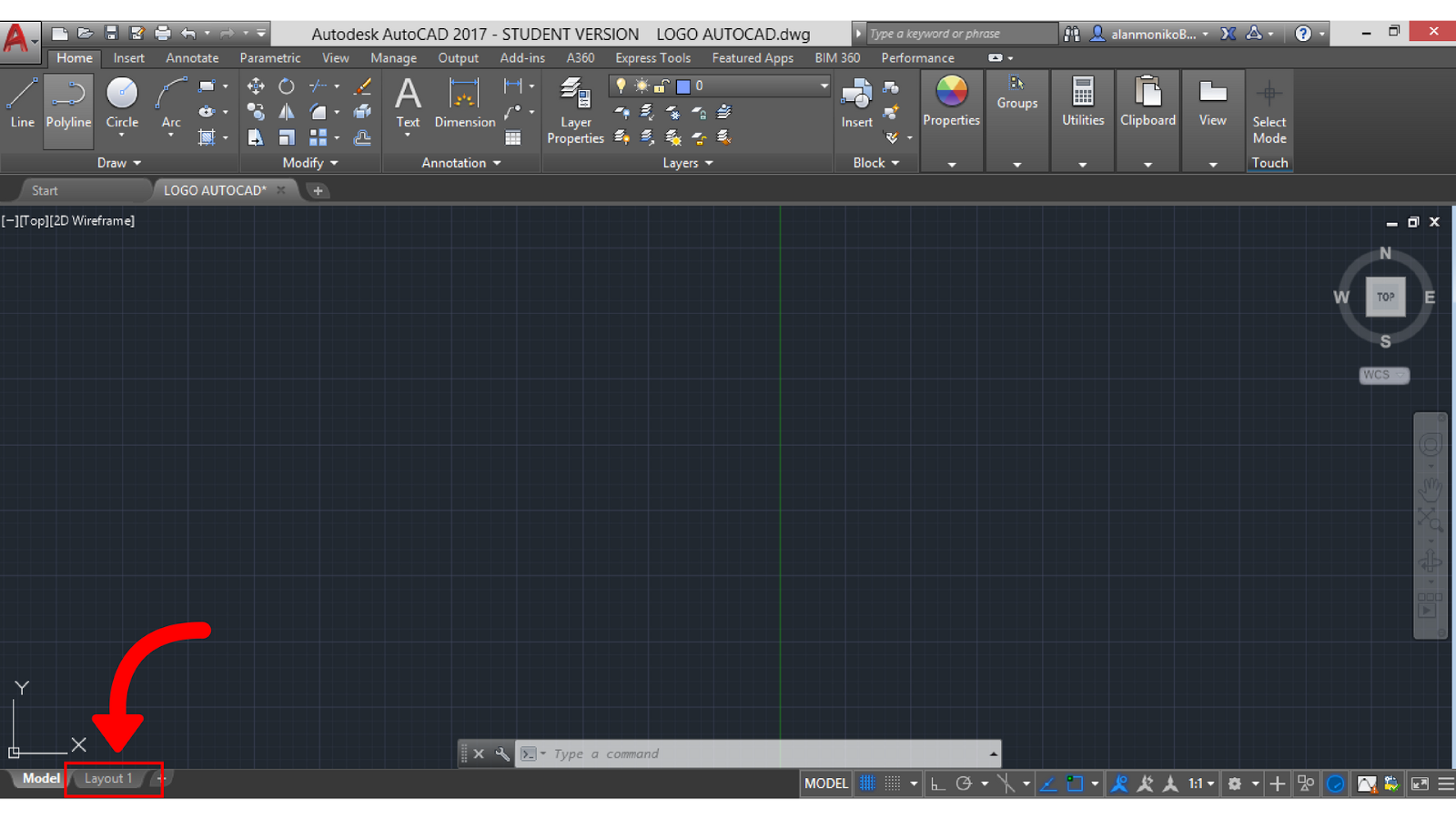Viewport: 1456px width, 819px height.
Task: Click Insert block tool
Action: pyautogui.click(x=856, y=100)
